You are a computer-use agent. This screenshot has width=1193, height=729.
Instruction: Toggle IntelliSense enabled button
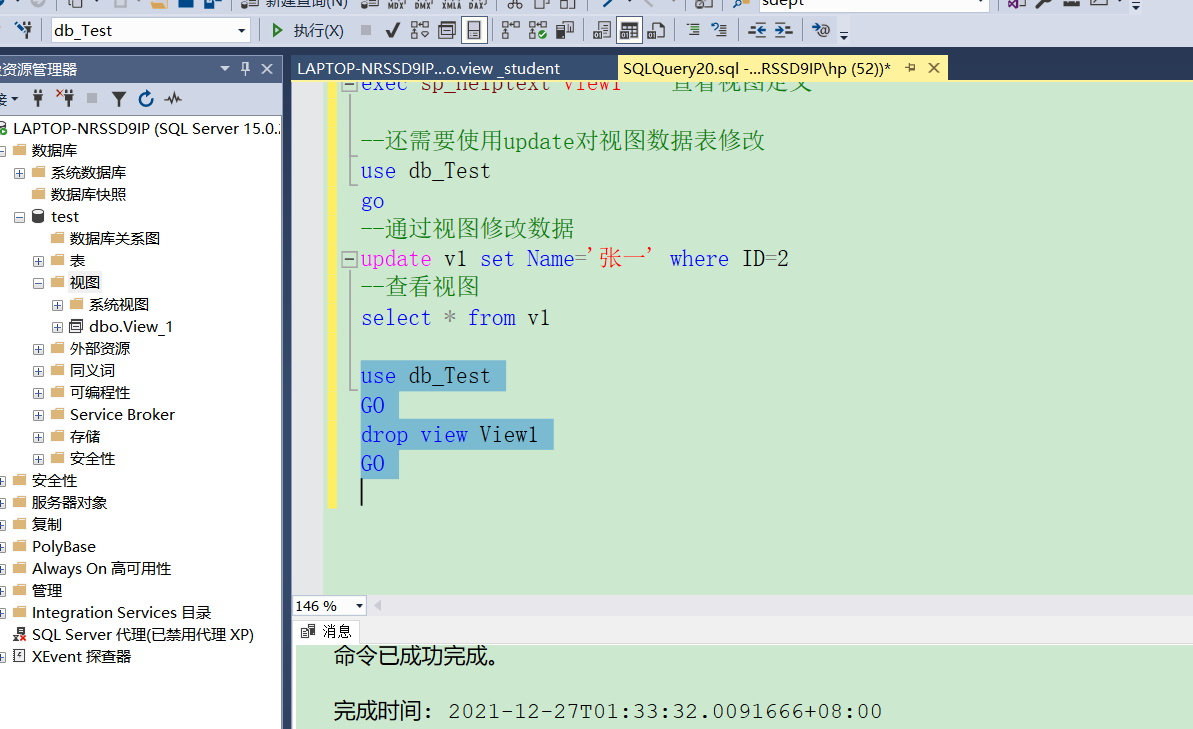coord(474,30)
